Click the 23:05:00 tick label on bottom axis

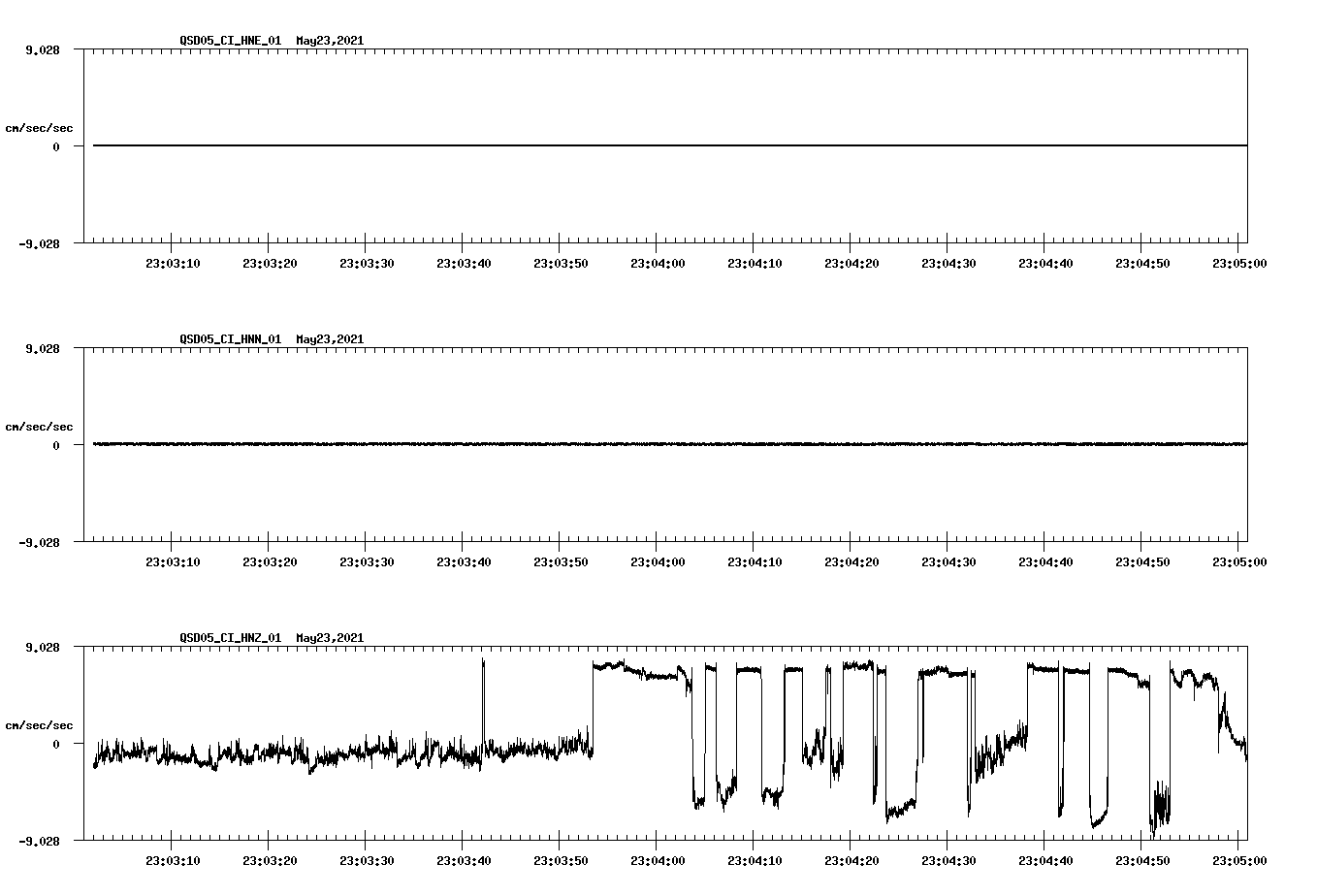(1239, 858)
